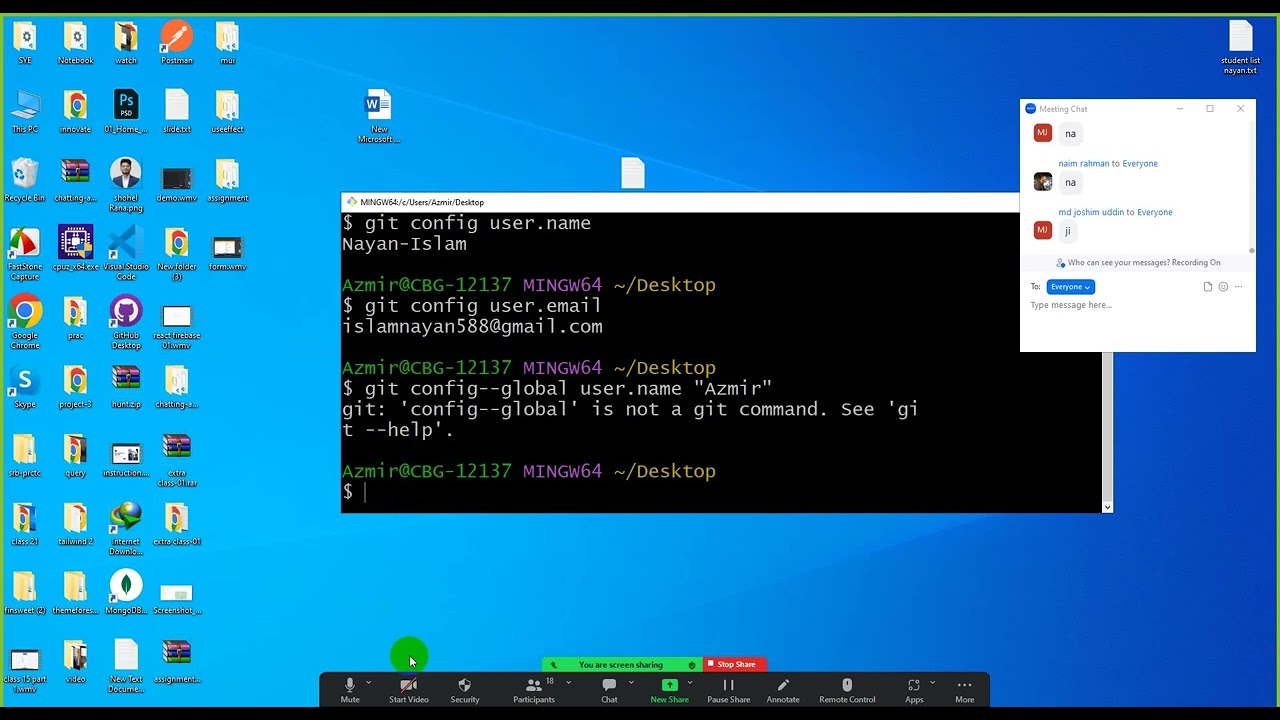The image size is (1280, 720).
Task: Expand arrow next to Chat
Action: [x=631, y=683]
